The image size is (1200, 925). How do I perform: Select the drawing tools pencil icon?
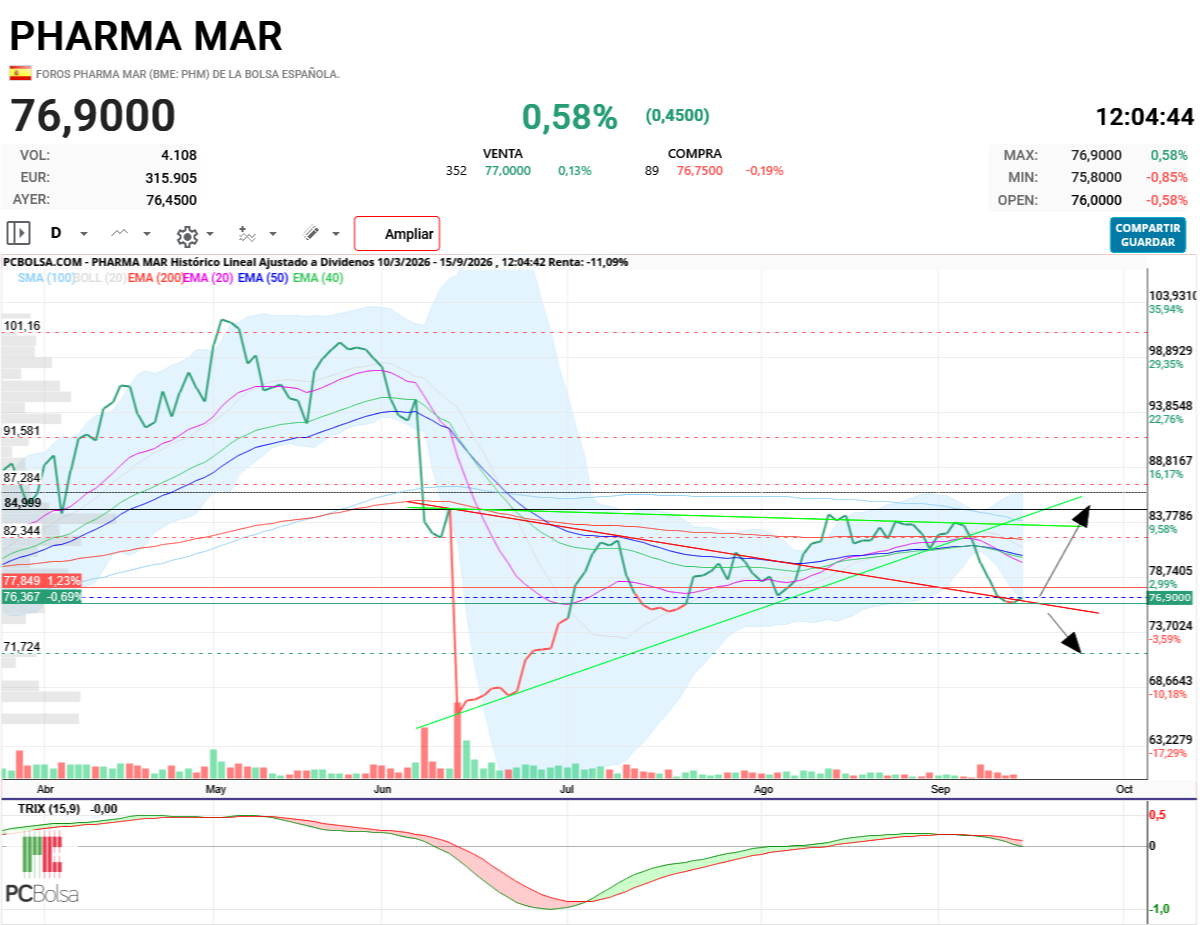311,233
